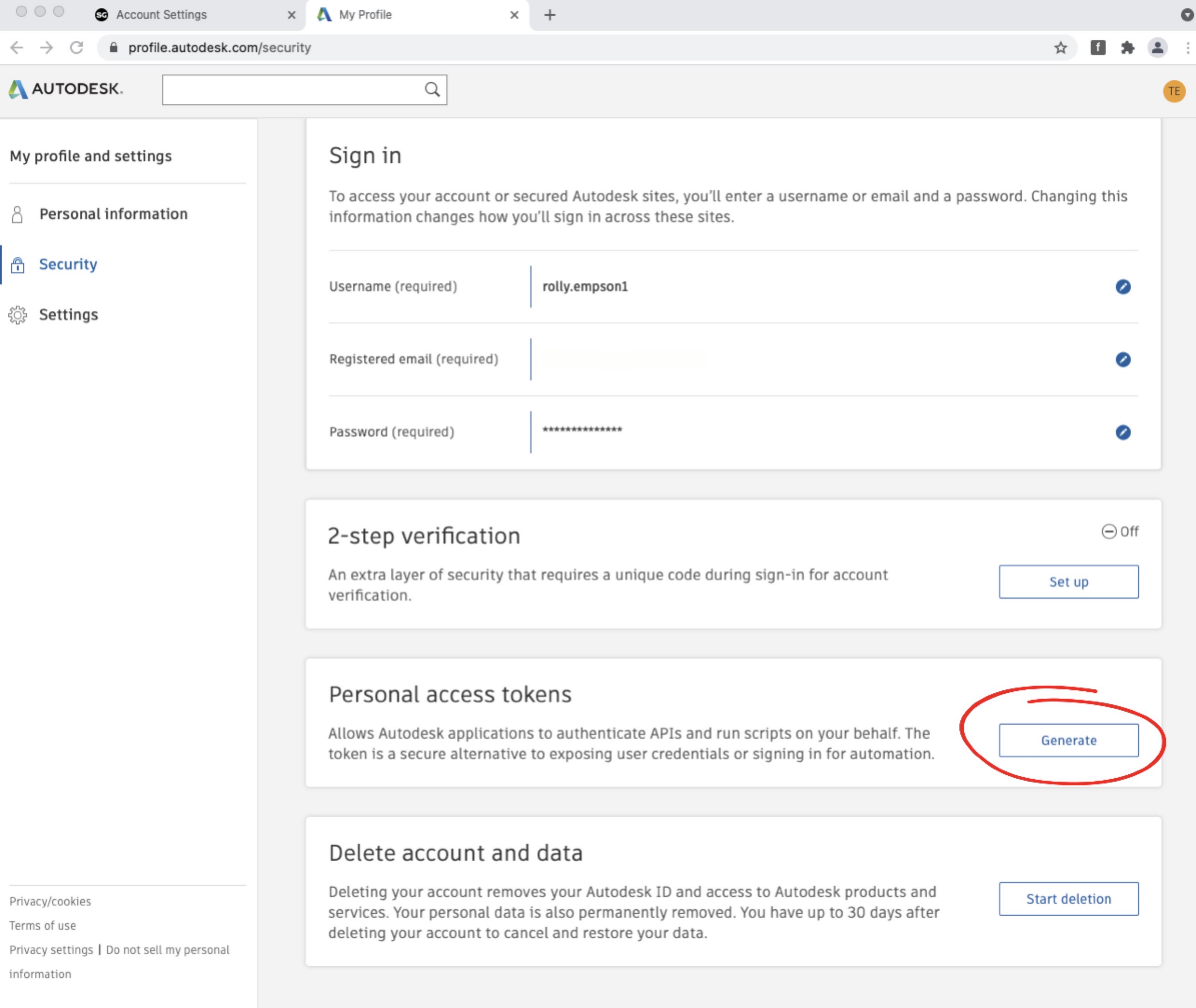Screen dimensions: 1196x1008
Task: Bookmark page with star icon
Action: click(x=1060, y=48)
